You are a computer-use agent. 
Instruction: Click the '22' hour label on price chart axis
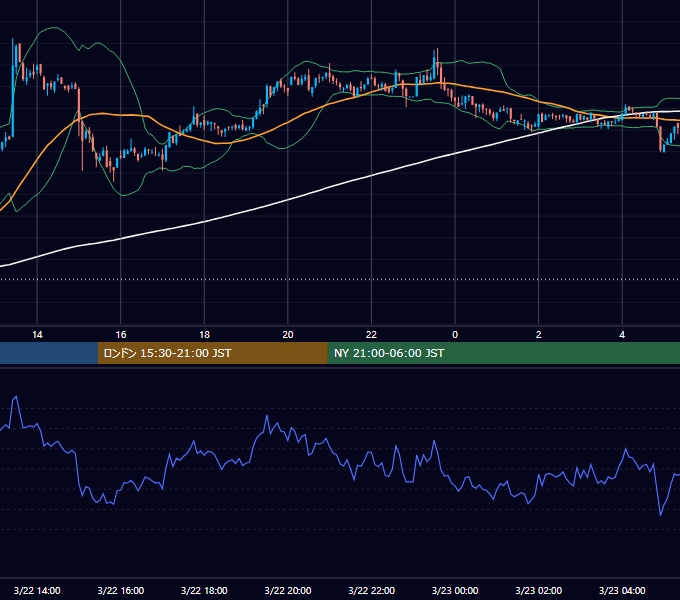pos(371,335)
